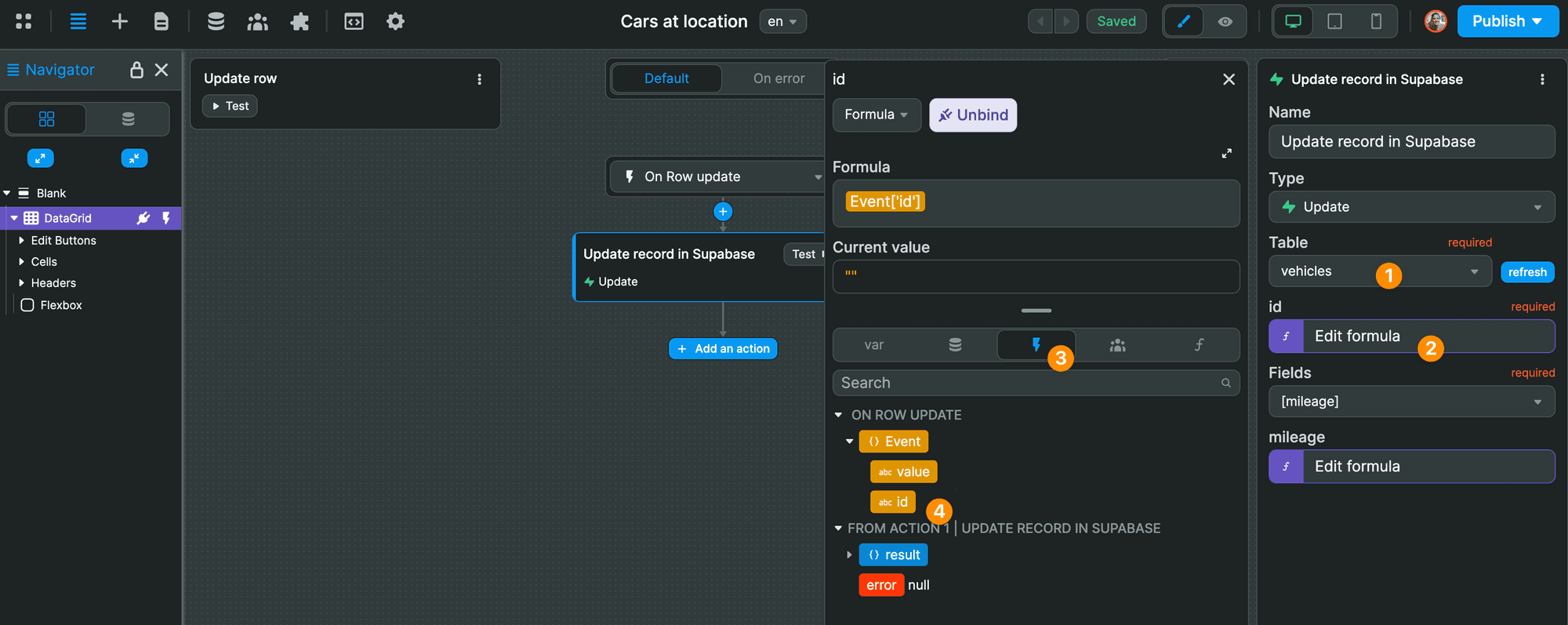
Task: Click the Test button under Update row
Action: click(230, 106)
